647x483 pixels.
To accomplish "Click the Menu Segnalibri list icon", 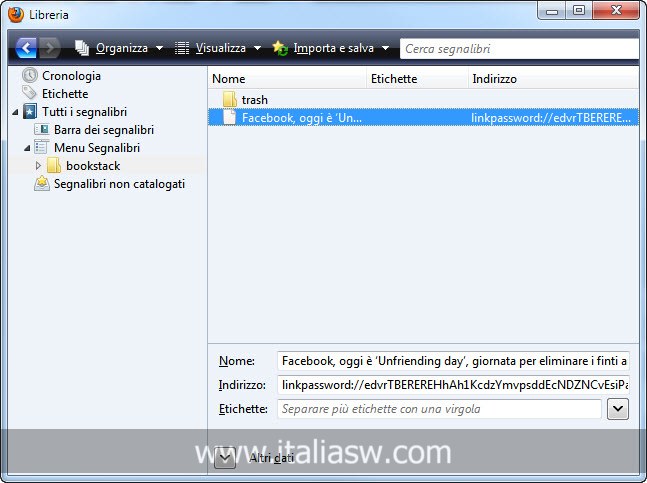I will [x=41, y=147].
